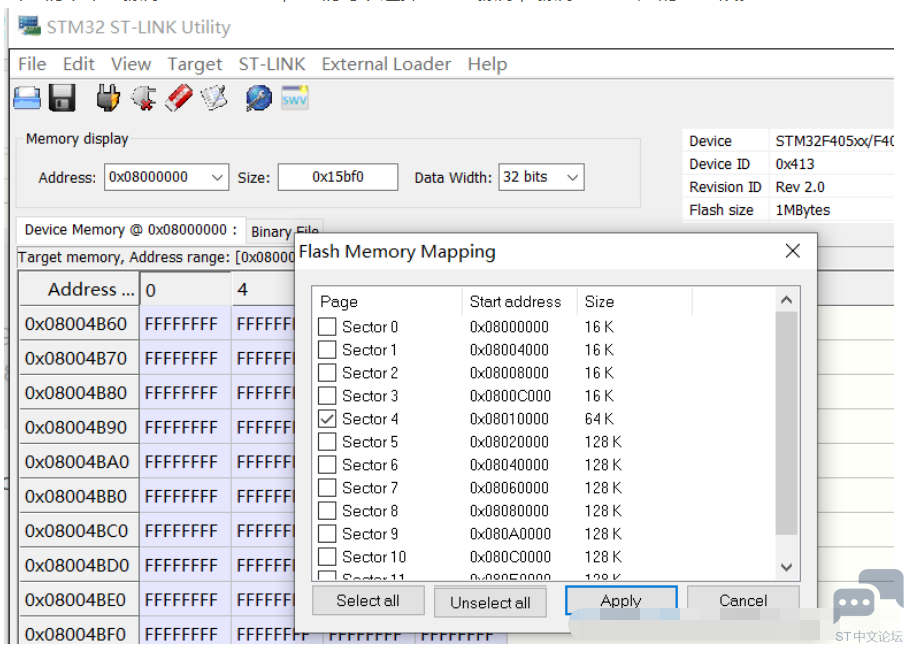This screenshot has width=912, height=652.
Task: Click the Cancel button
Action: coord(743,601)
